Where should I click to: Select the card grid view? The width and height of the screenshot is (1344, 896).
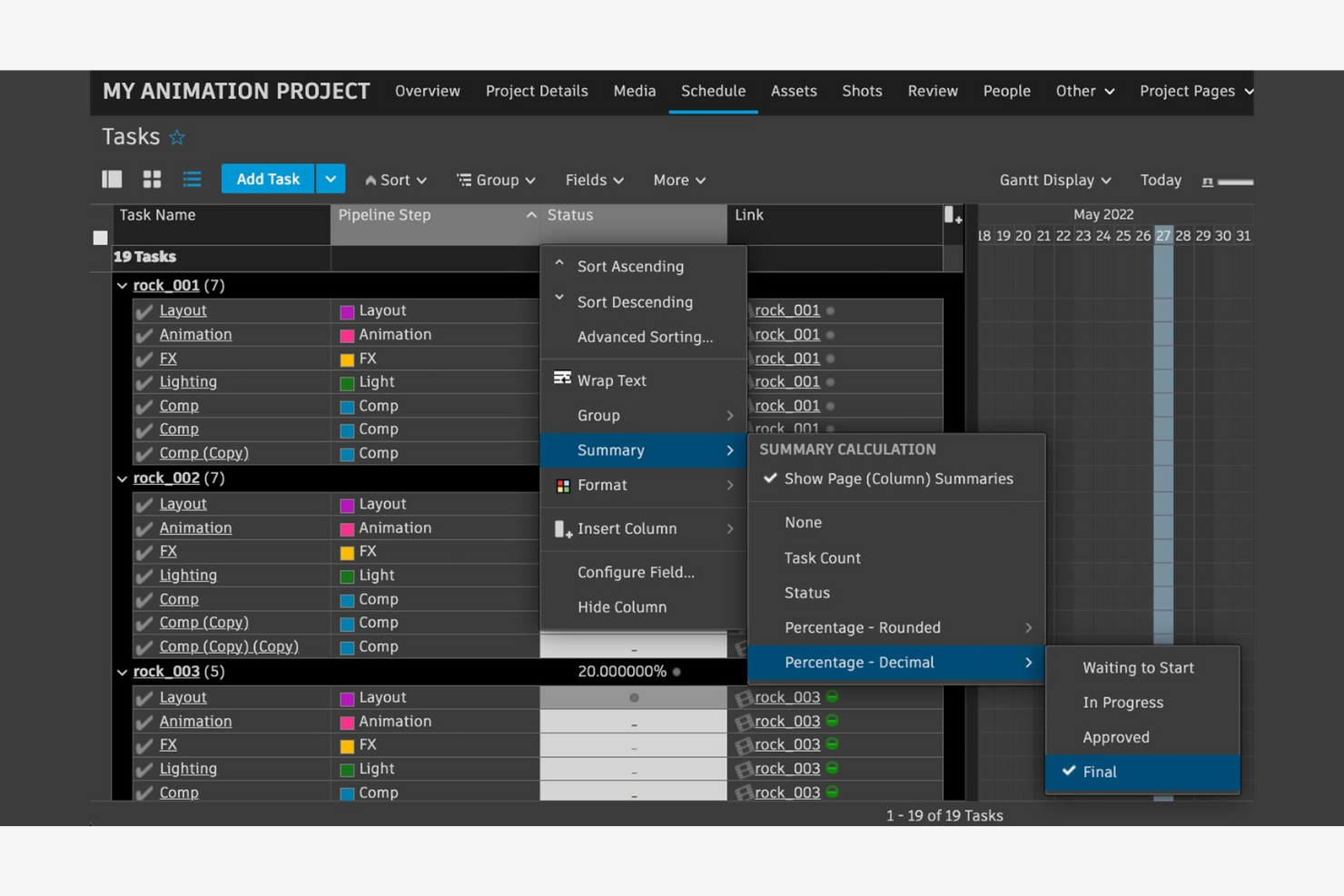coord(151,179)
